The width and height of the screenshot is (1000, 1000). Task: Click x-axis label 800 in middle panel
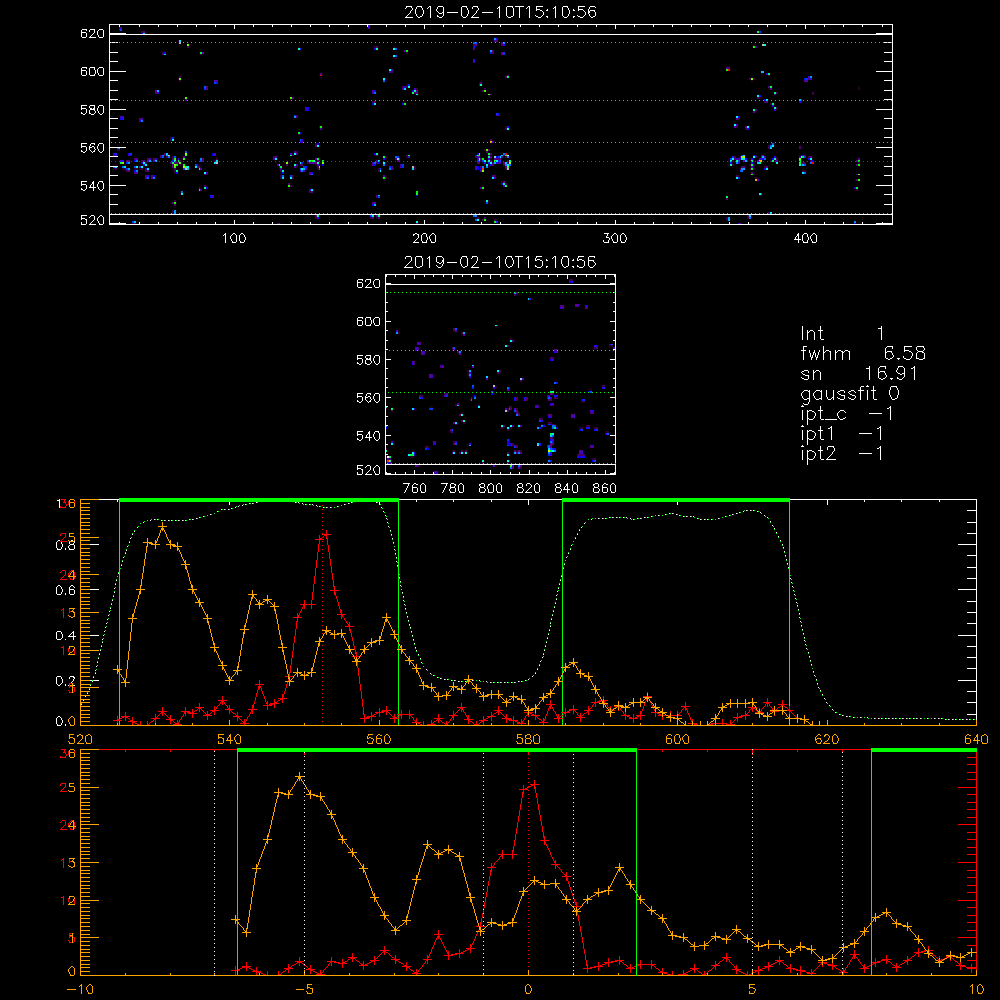click(x=490, y=489)
